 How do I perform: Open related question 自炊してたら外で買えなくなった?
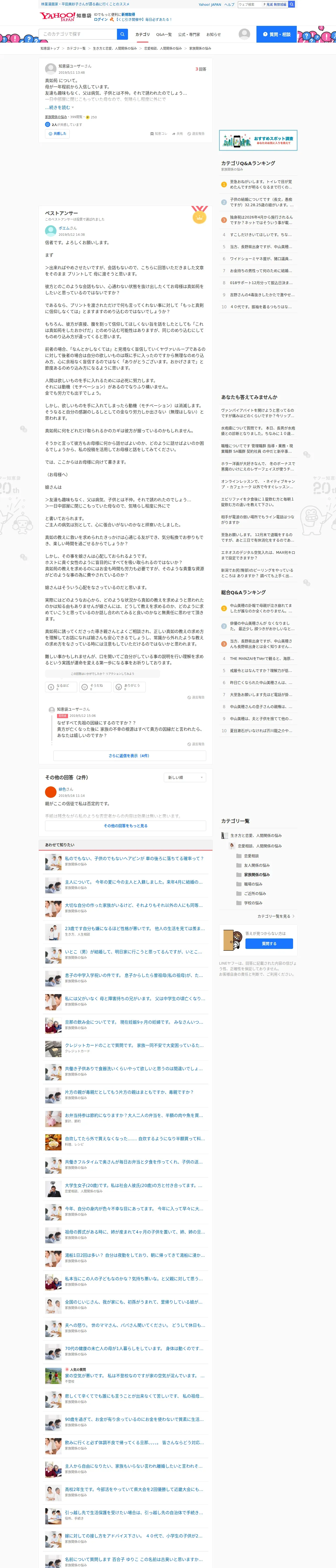[135, 1138]
